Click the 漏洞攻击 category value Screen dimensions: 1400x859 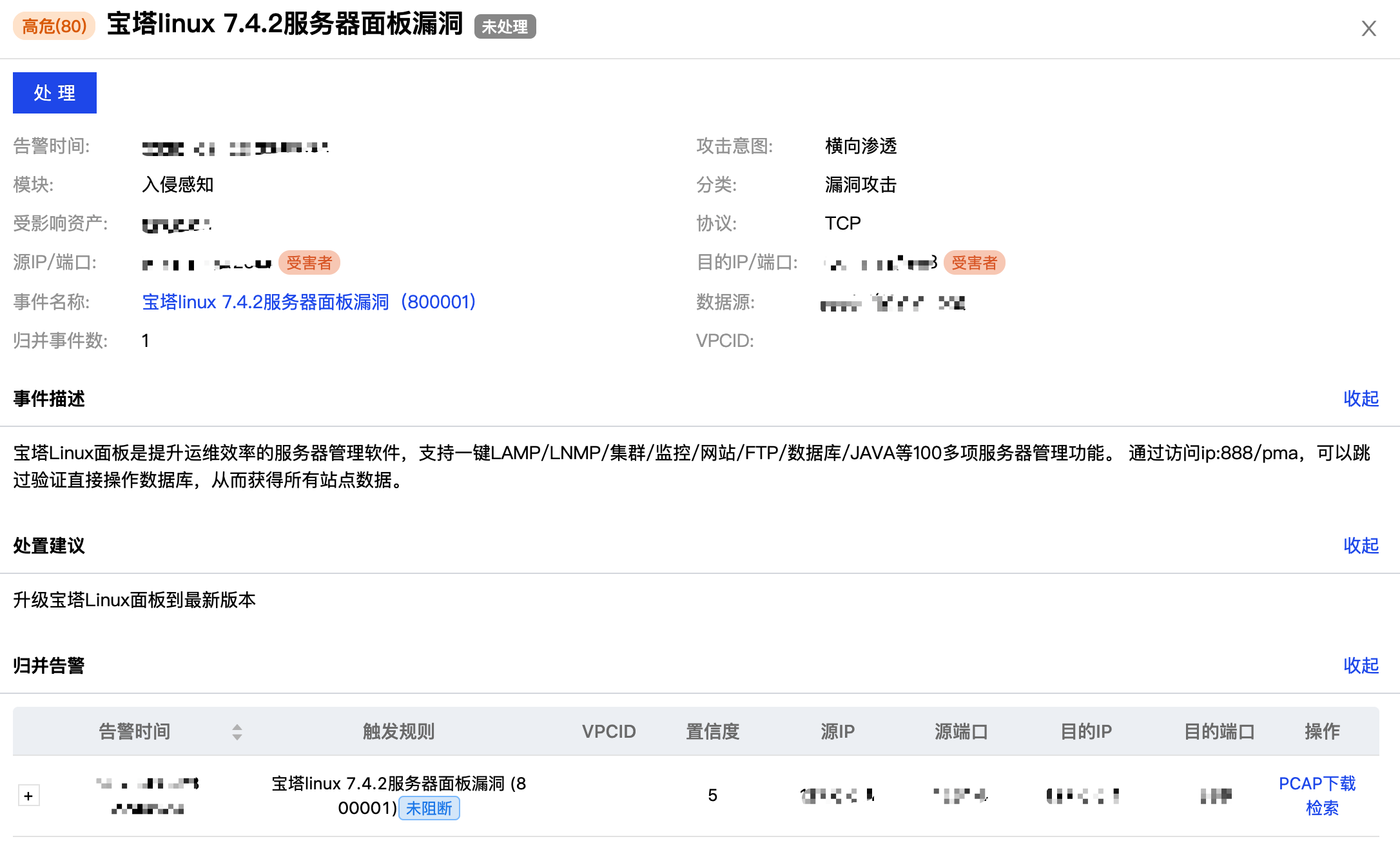point(860,184)
